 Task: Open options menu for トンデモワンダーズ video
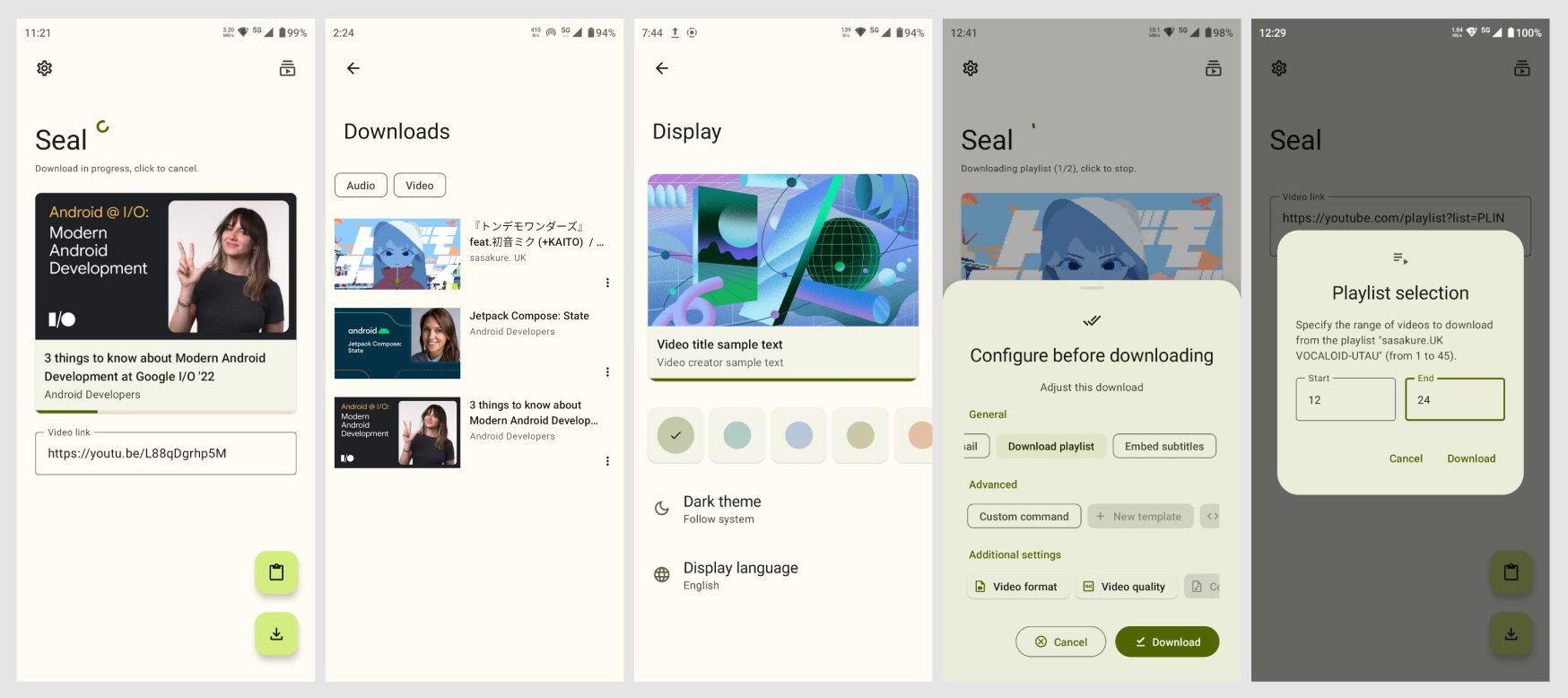click(x=607, y=283)
